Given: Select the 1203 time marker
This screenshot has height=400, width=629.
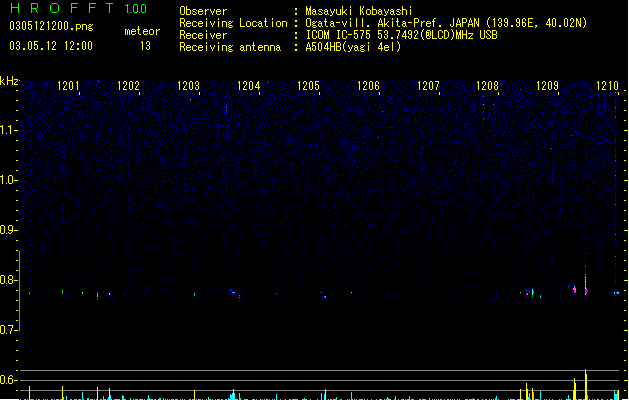Looking at the screenshot, I should (189, 86).
